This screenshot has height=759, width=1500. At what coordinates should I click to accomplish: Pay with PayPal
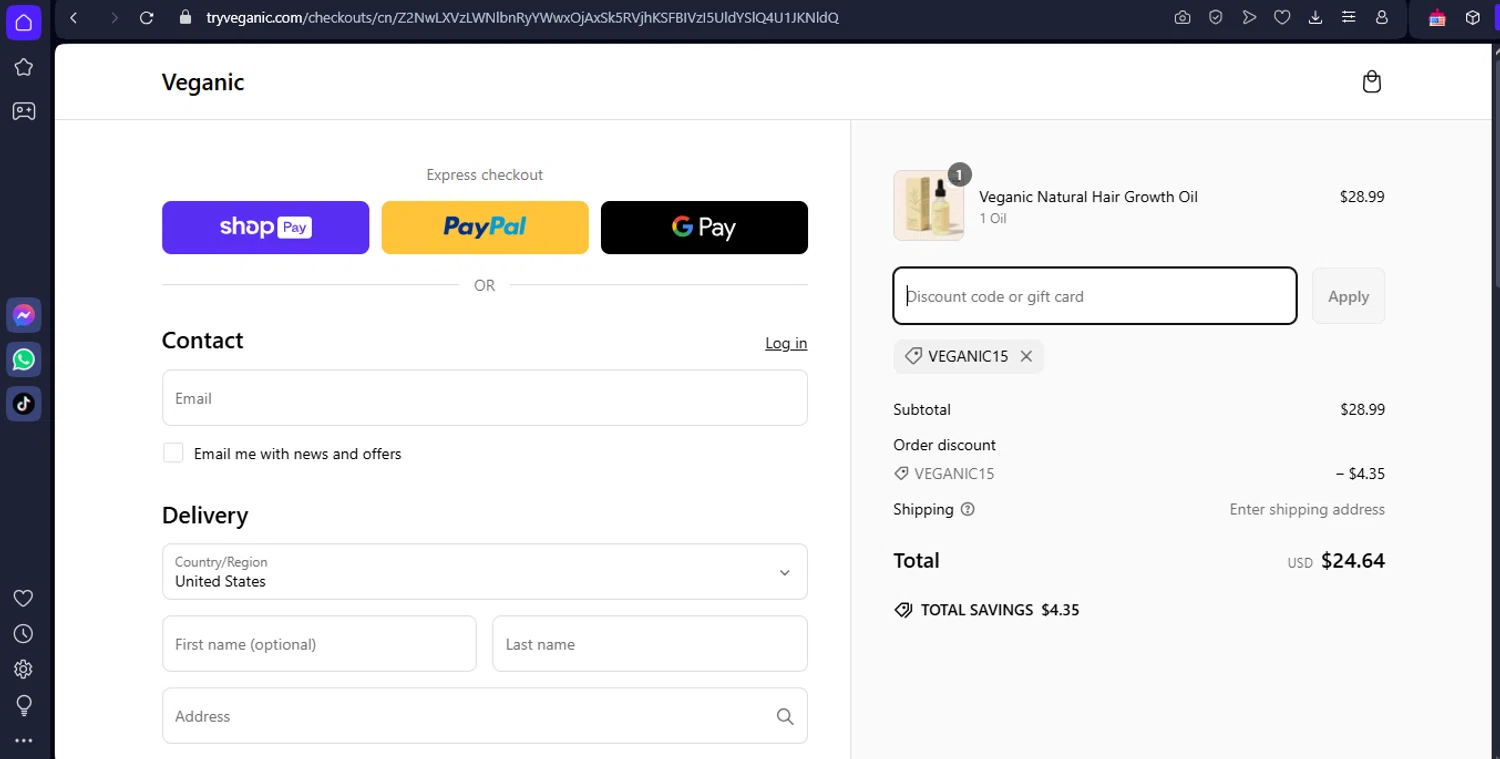coord(485,227)
